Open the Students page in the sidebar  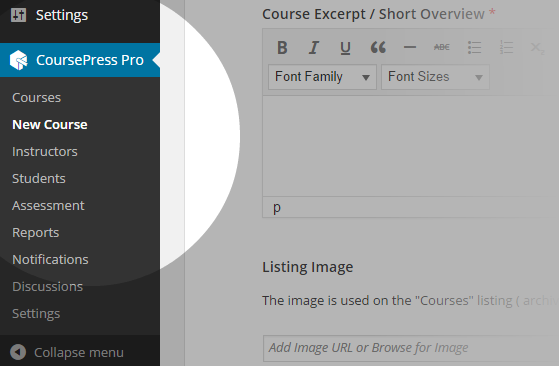tap(39, 179)
